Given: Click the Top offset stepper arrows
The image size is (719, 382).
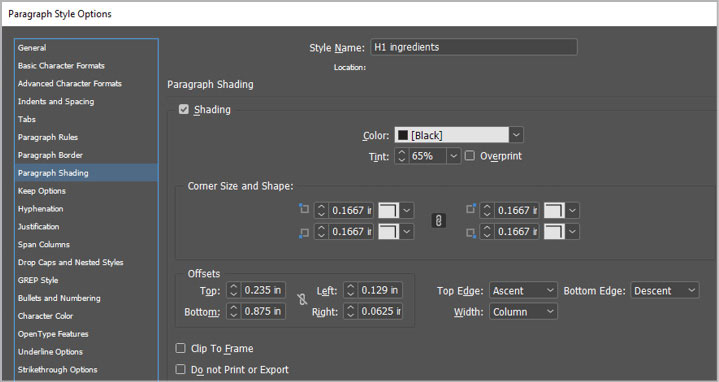Looking at the screenshot, I should click(234, 290).
